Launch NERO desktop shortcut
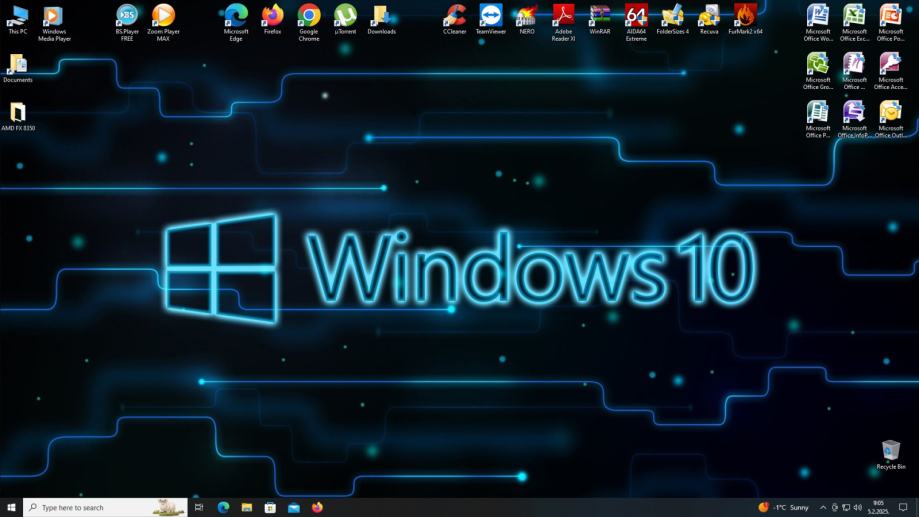 [x=527, y=19]
